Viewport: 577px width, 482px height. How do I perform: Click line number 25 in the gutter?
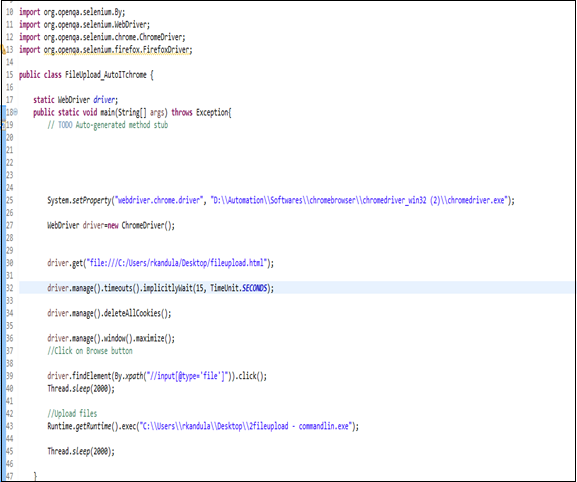10,201
